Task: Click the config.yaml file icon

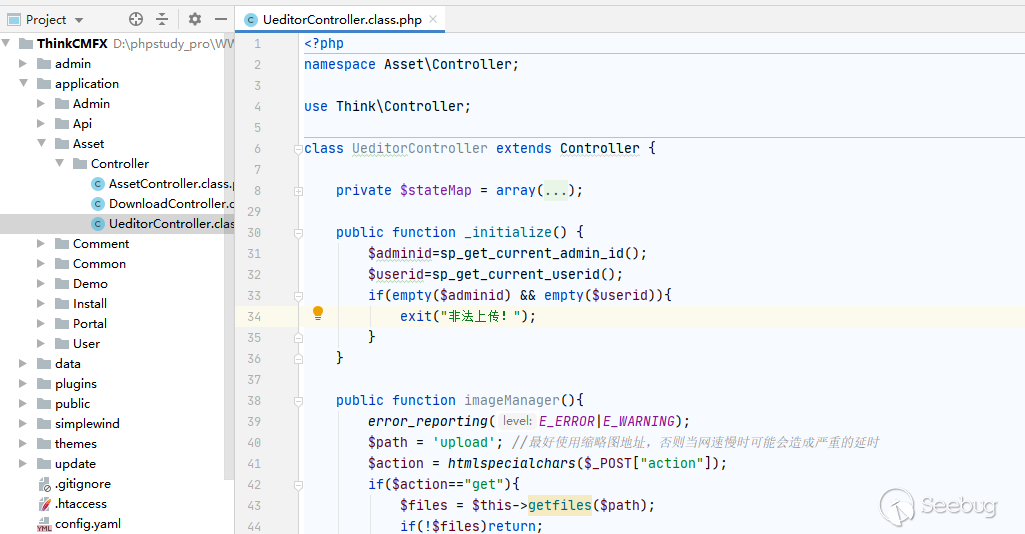Action: click(44, 524)
